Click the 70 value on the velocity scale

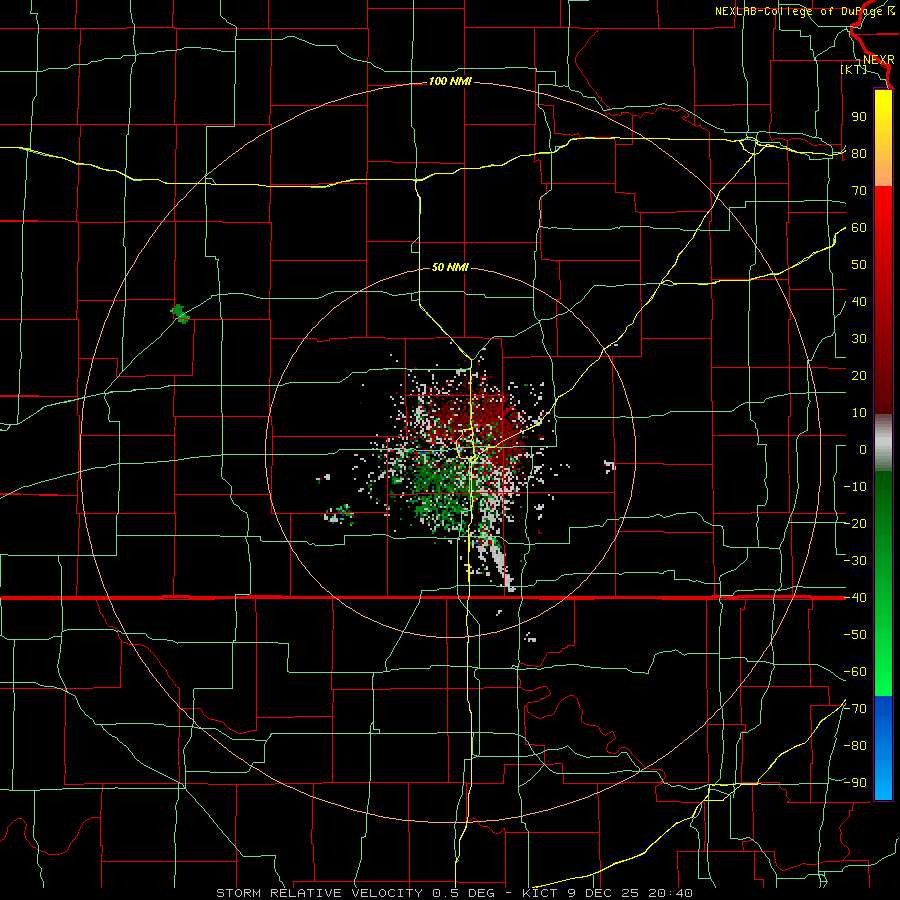pyautogui.click(x=859, y=191)
